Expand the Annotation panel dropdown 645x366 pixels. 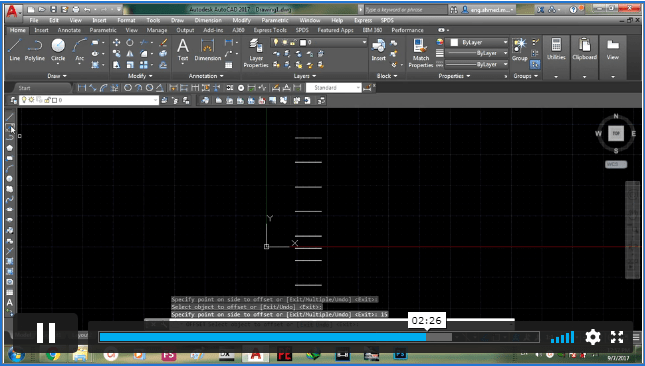click(206, 76)
